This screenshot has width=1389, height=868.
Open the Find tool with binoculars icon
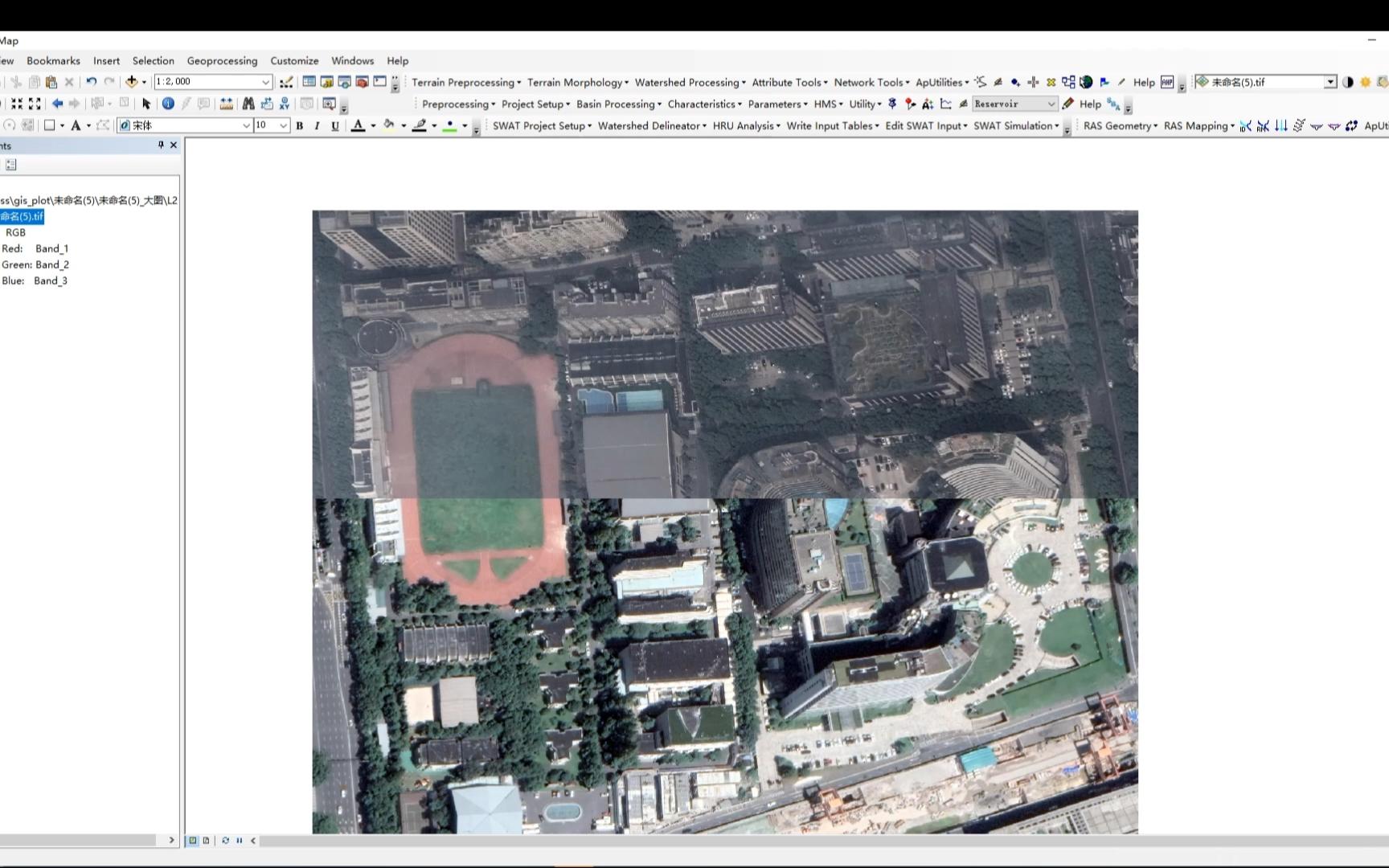[248, 104]
